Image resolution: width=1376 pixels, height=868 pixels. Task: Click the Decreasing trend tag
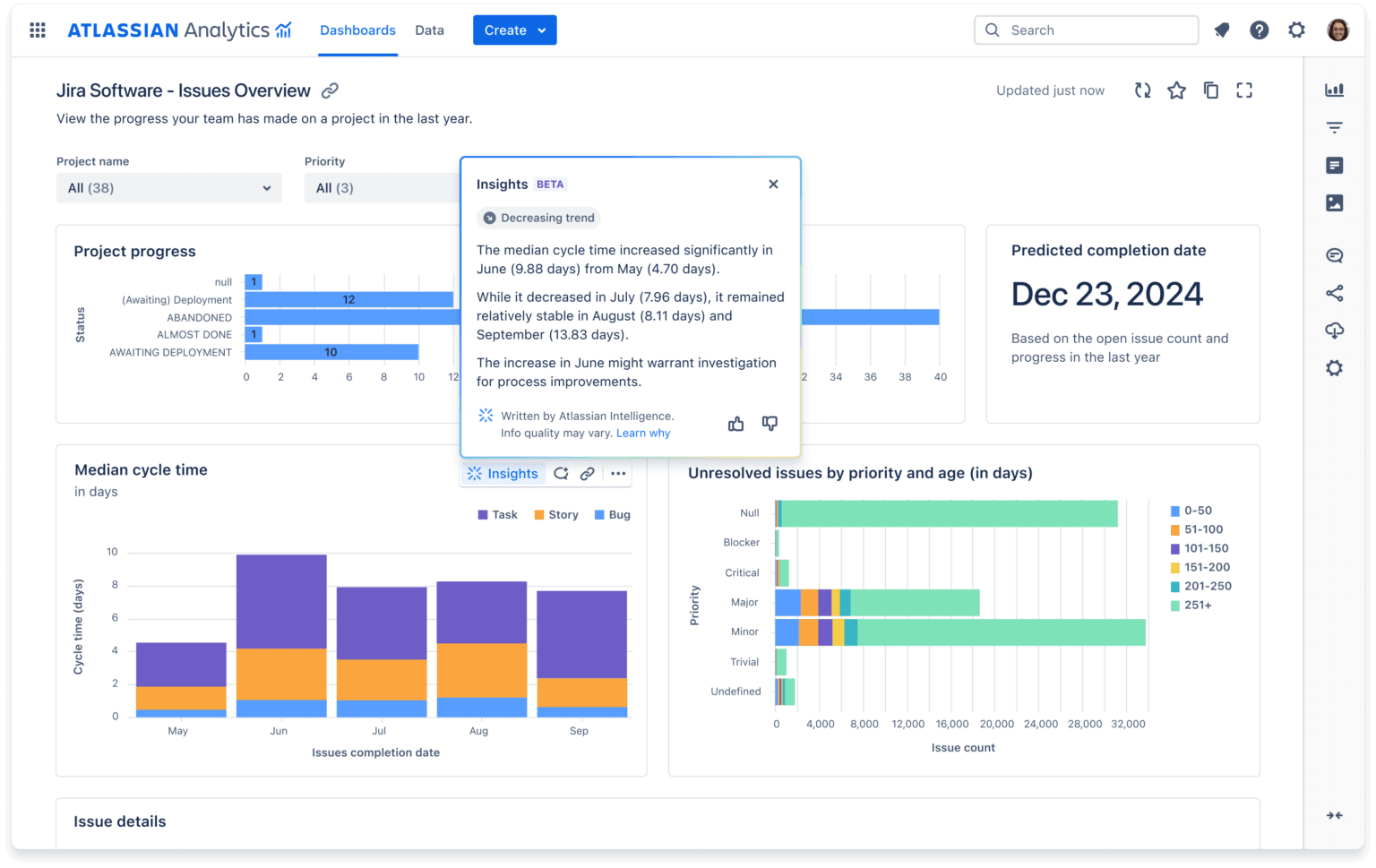[538, 218]
